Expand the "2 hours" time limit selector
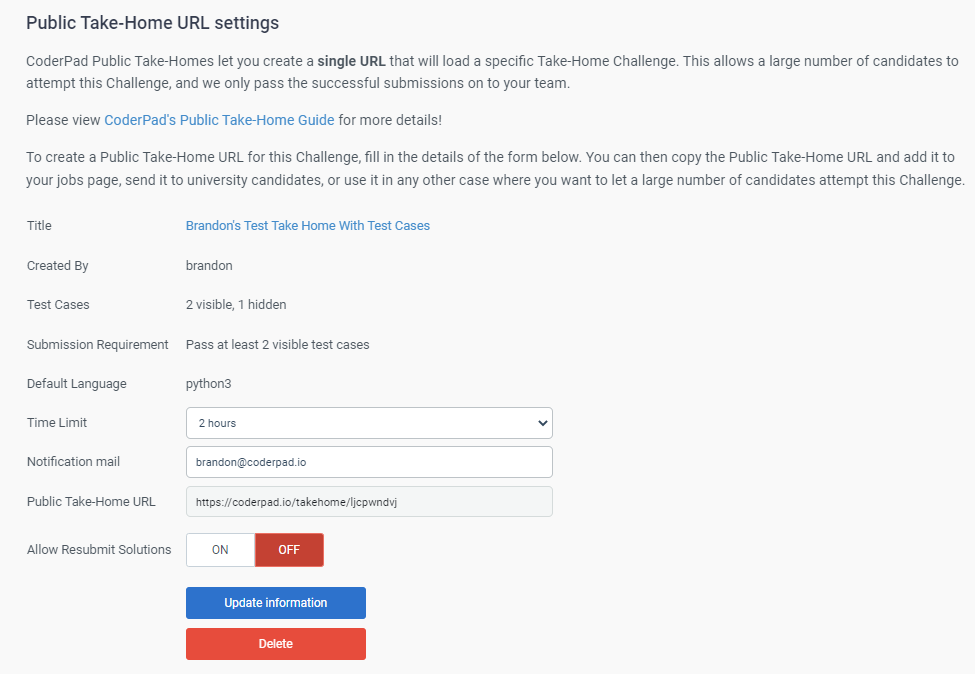Image resolution: width=975 pixels, height=674 pixels. coord(369,423)
